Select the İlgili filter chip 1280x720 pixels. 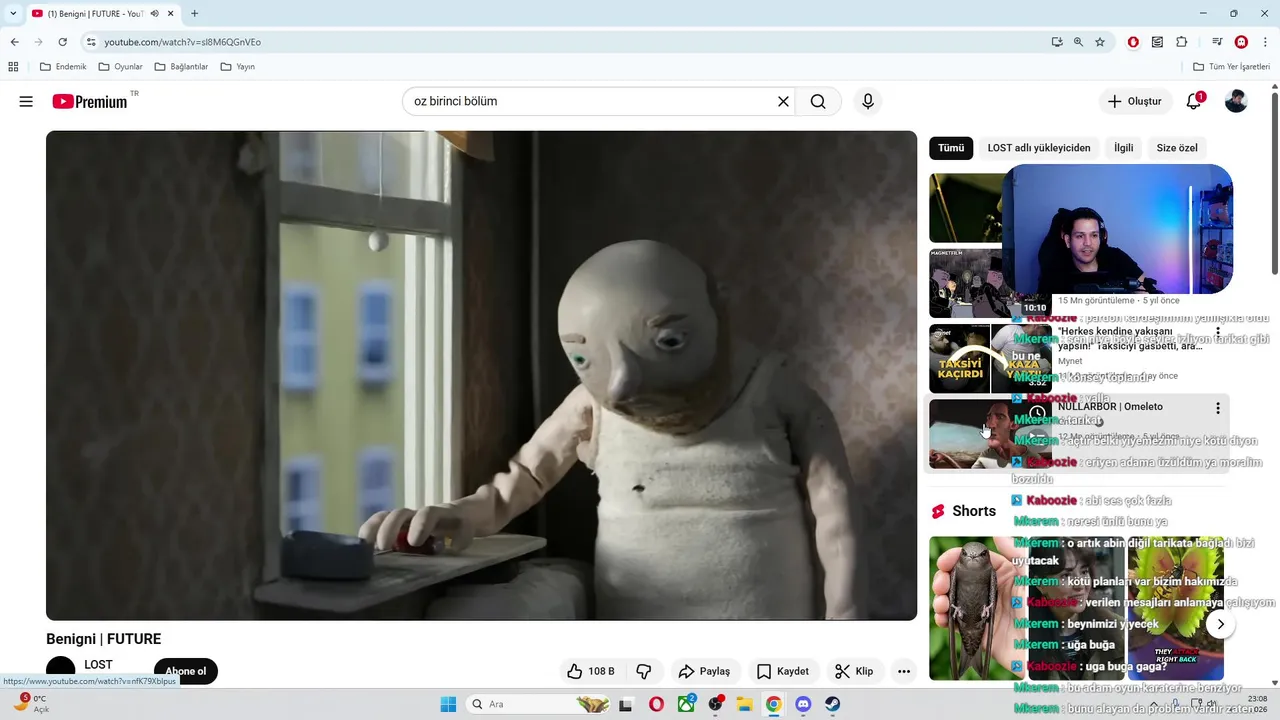(x=1124, y=148)
